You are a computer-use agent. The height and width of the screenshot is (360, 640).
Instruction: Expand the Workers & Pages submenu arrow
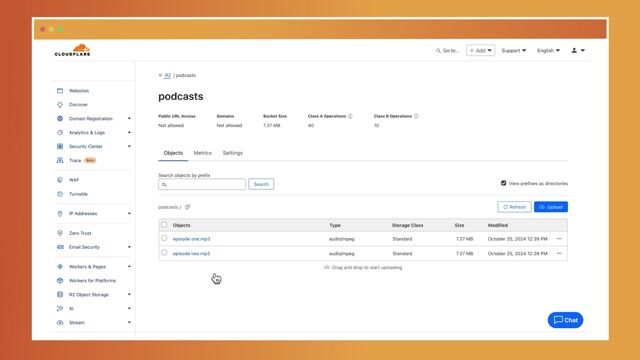(x=129, y=267)
